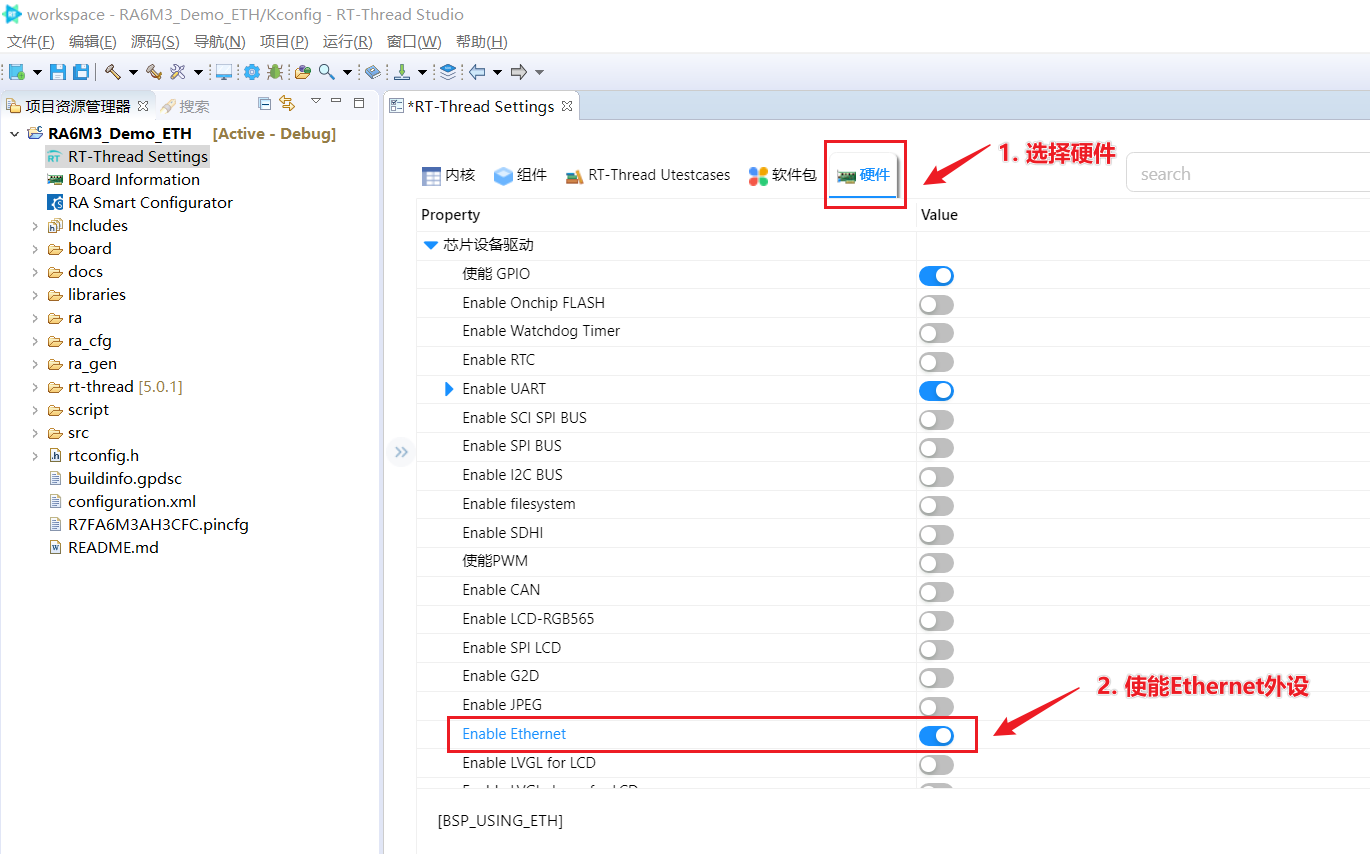Turn off the Enable UART switch

click(x=936, y=390)
